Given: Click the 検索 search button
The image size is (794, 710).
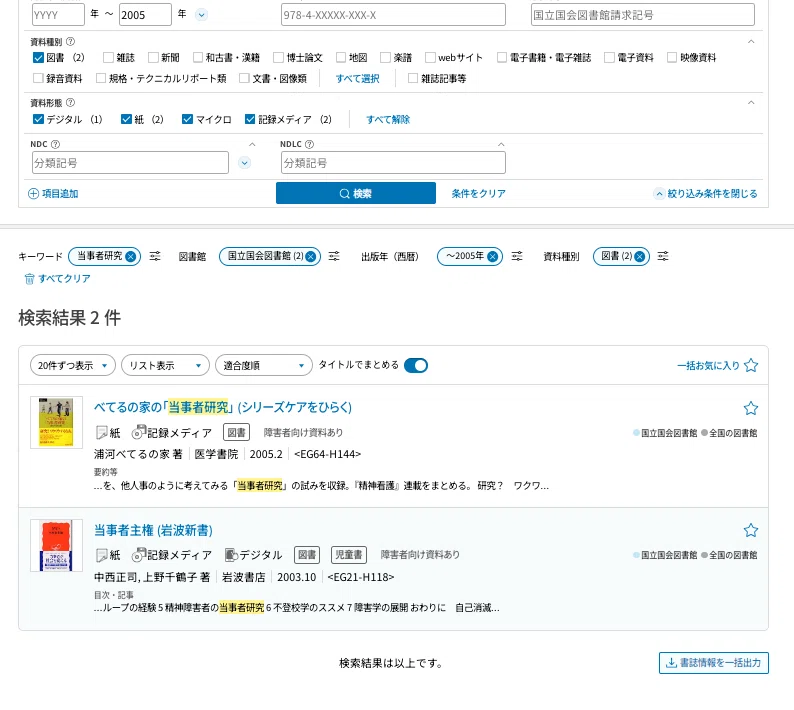Looking at the screenshot, I should point(355,193).
